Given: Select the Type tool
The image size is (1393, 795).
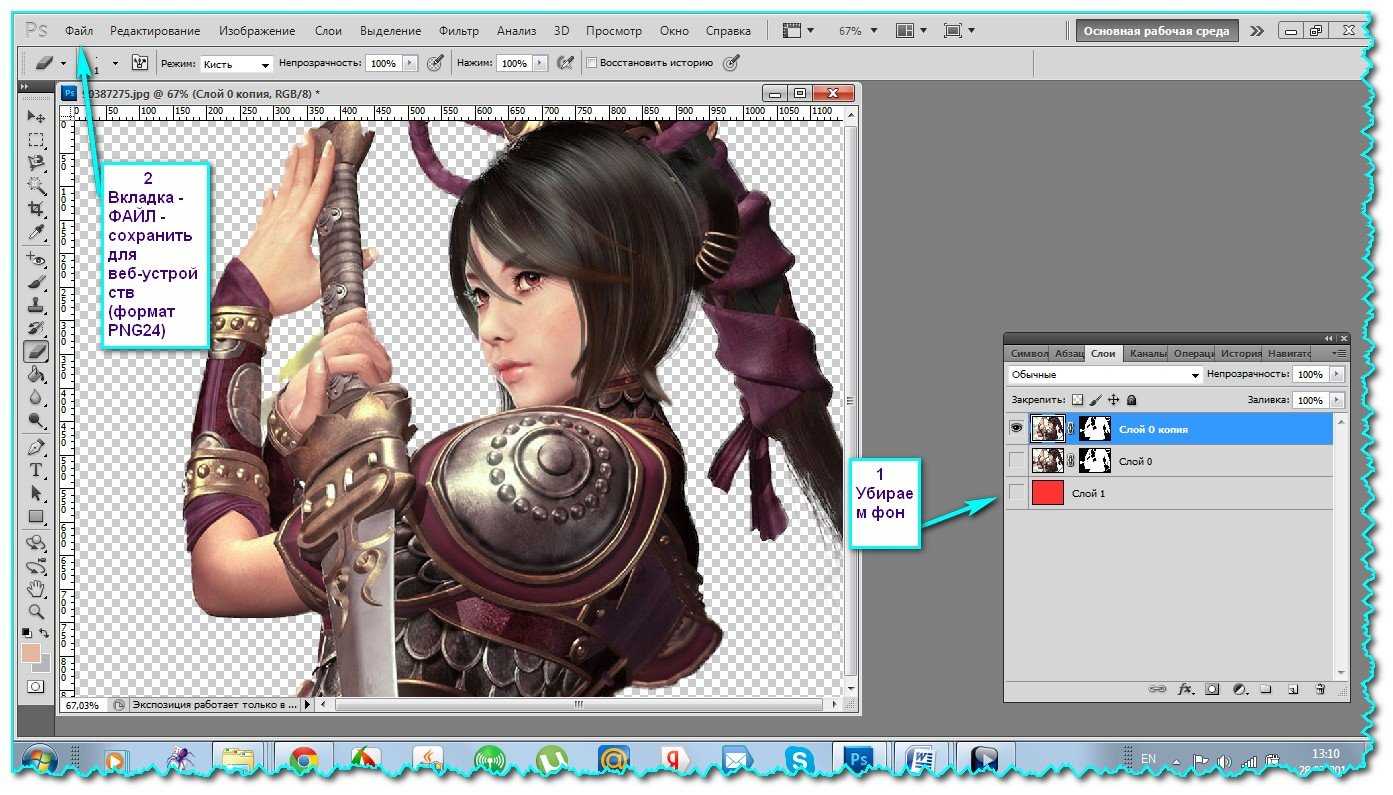Looking at the screenshot, I should (36, 470).
